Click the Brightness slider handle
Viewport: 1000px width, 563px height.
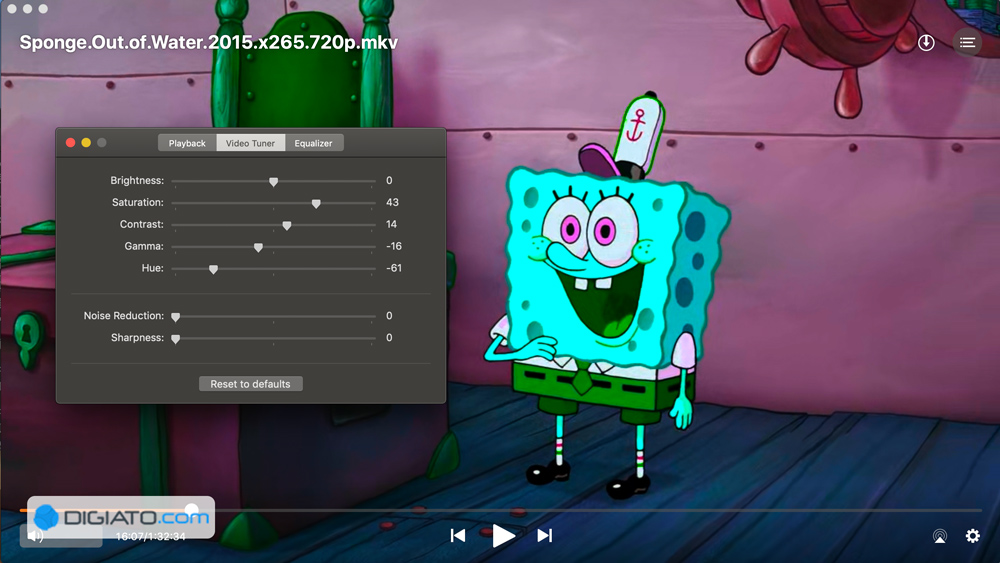[x=274, y=182]
